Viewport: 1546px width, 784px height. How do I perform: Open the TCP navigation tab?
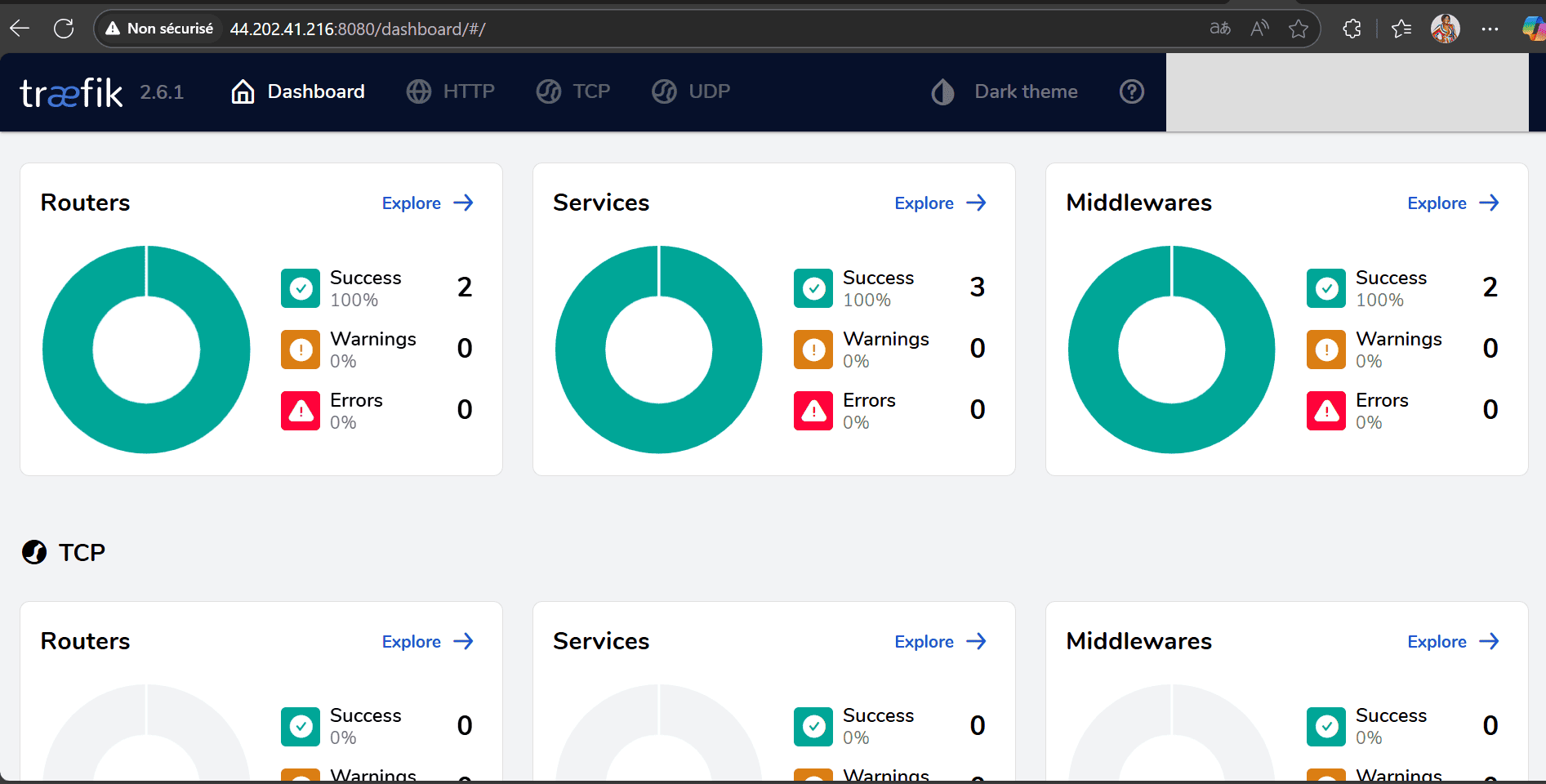point(574,91)
